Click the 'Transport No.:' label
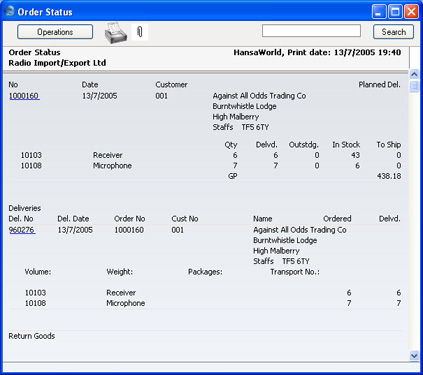The image size is (423, 375). coord(295,272)
